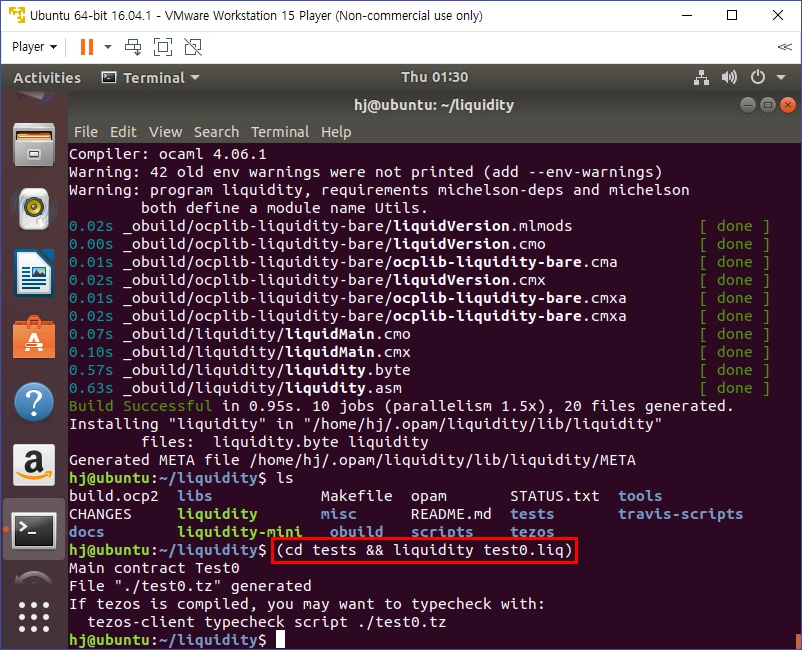Maximize the terminal window
Viewport: 802px width, 650px height.
(x=767, y=105)
